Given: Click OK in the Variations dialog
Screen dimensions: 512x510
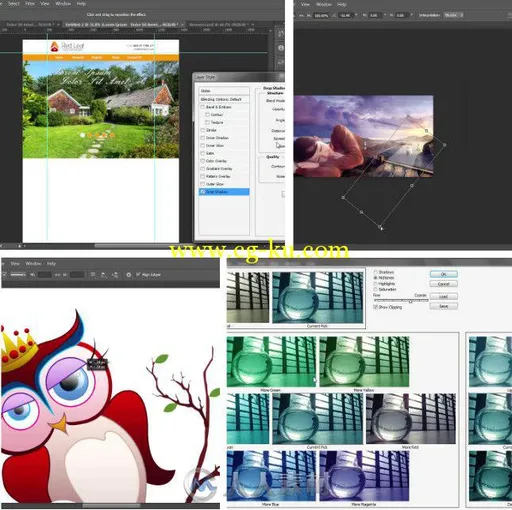Looking at the screenshot, I should pos(443,274).
